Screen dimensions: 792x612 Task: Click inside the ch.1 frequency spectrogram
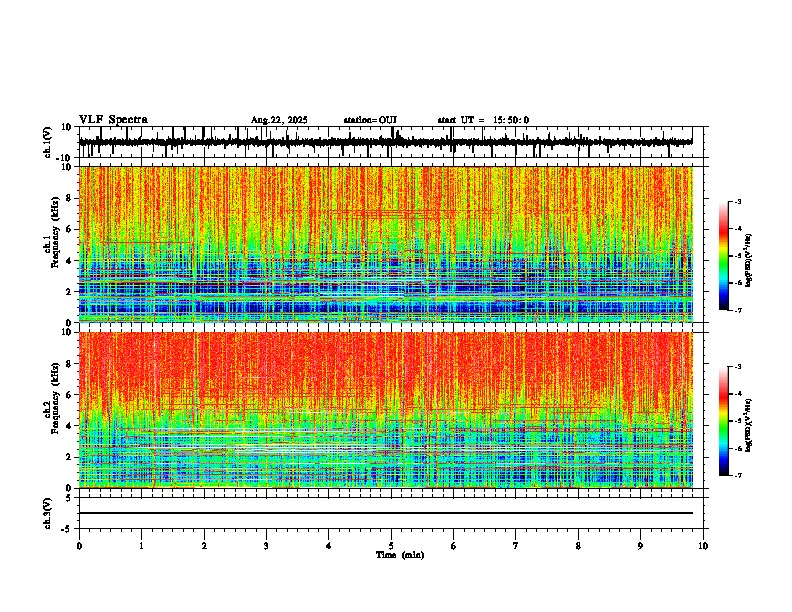point(386,244)
